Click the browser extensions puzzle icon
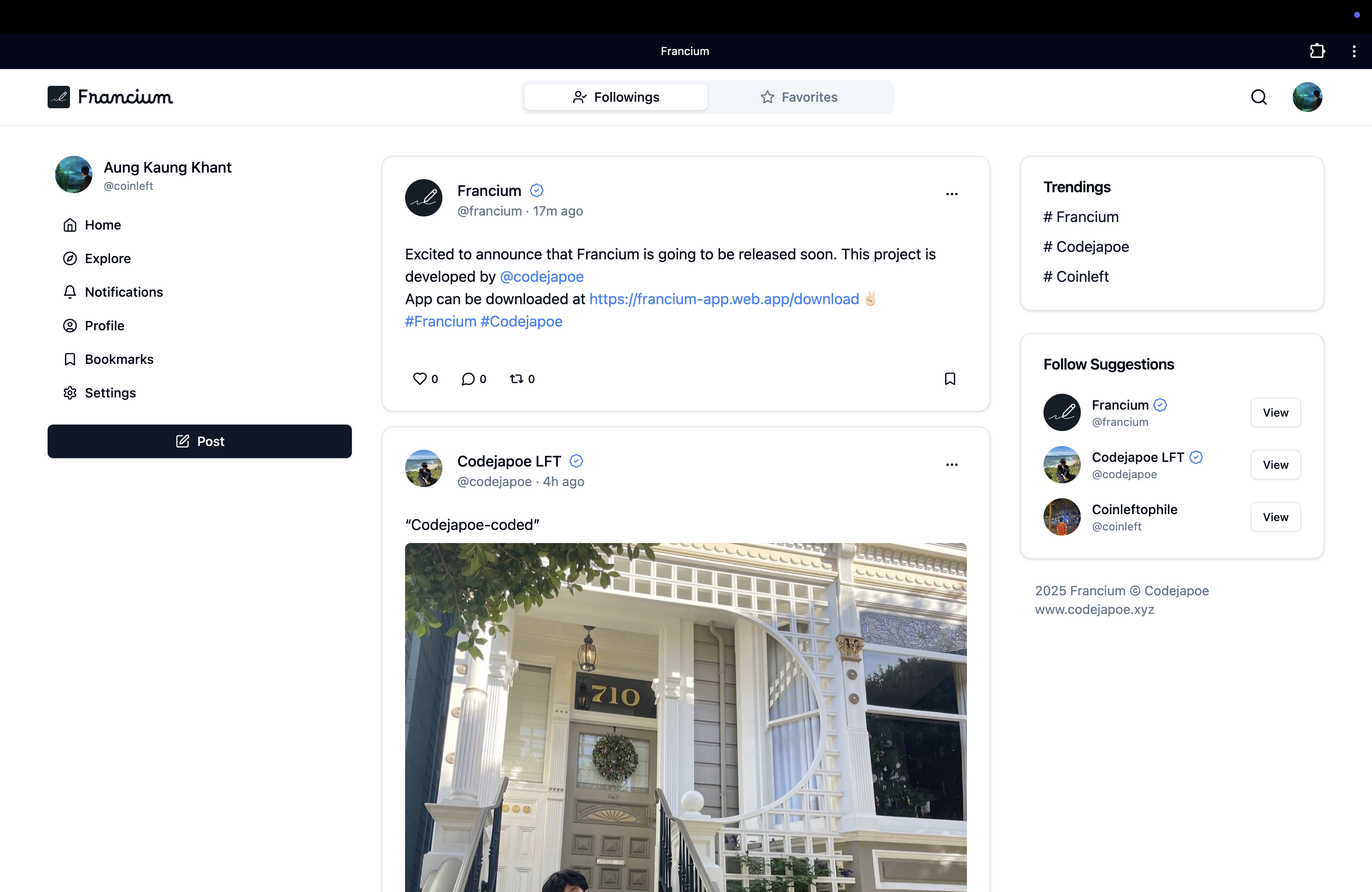 [1316, 51]
